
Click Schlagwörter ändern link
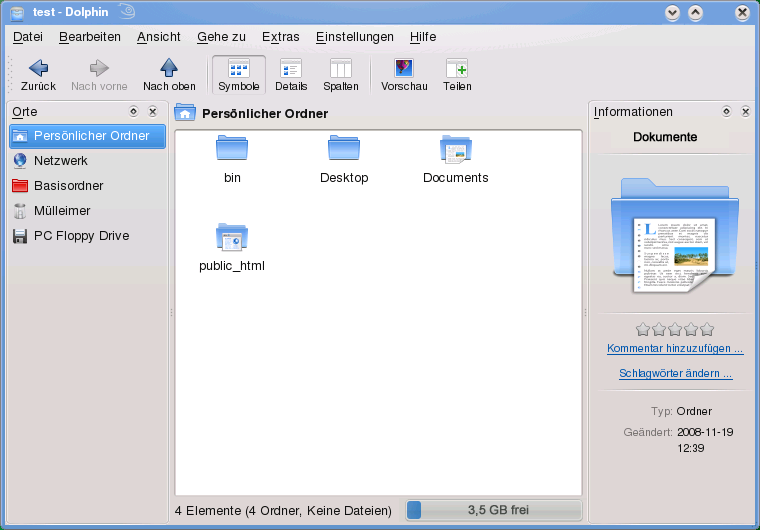click(675, 373)
